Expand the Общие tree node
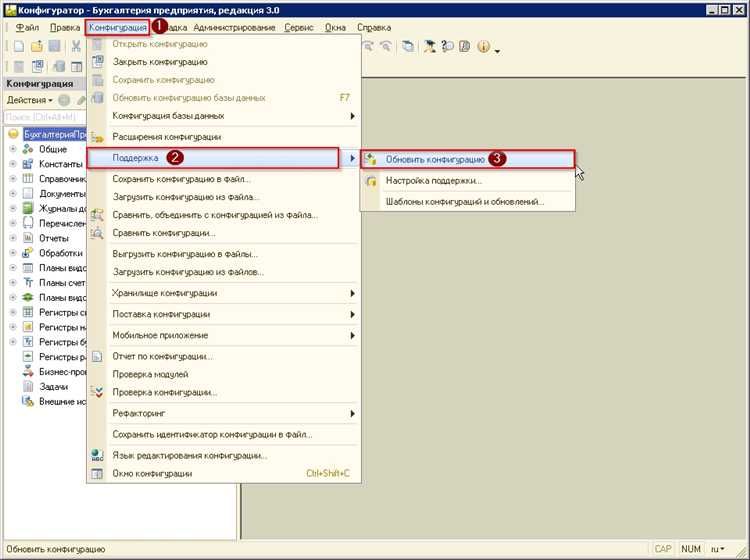The image size is (750, 560). pyautogui.click(x=13, y=149)
